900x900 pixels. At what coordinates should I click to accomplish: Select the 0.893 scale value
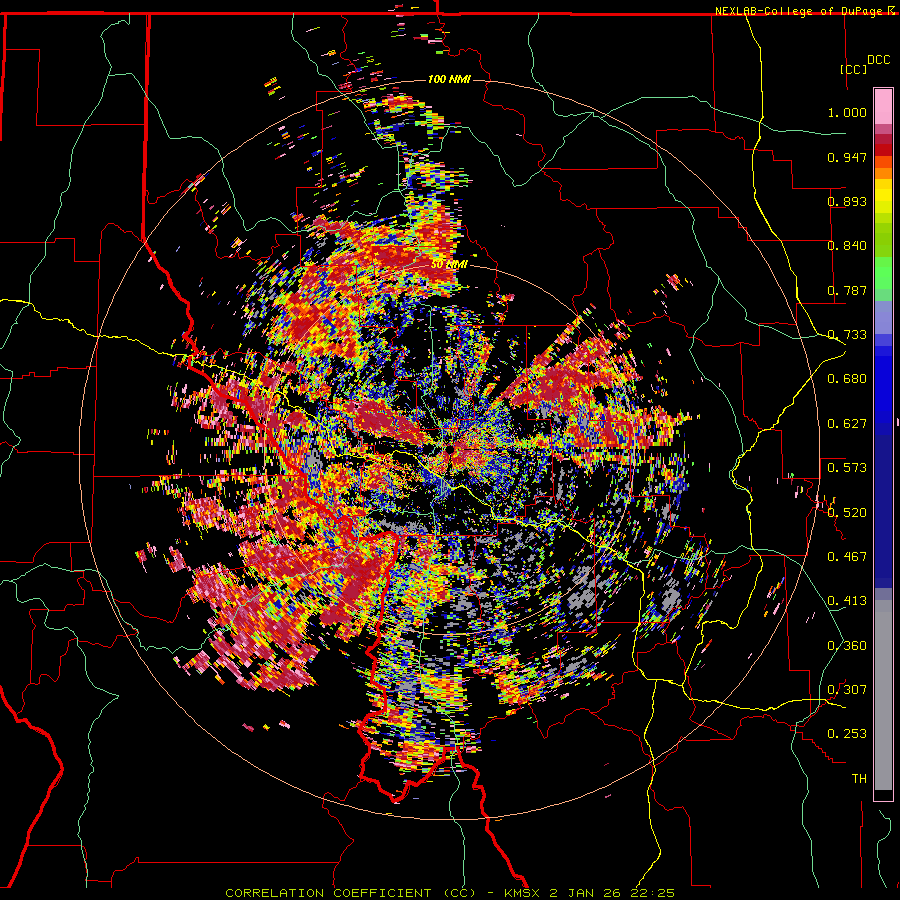[847, 201]
